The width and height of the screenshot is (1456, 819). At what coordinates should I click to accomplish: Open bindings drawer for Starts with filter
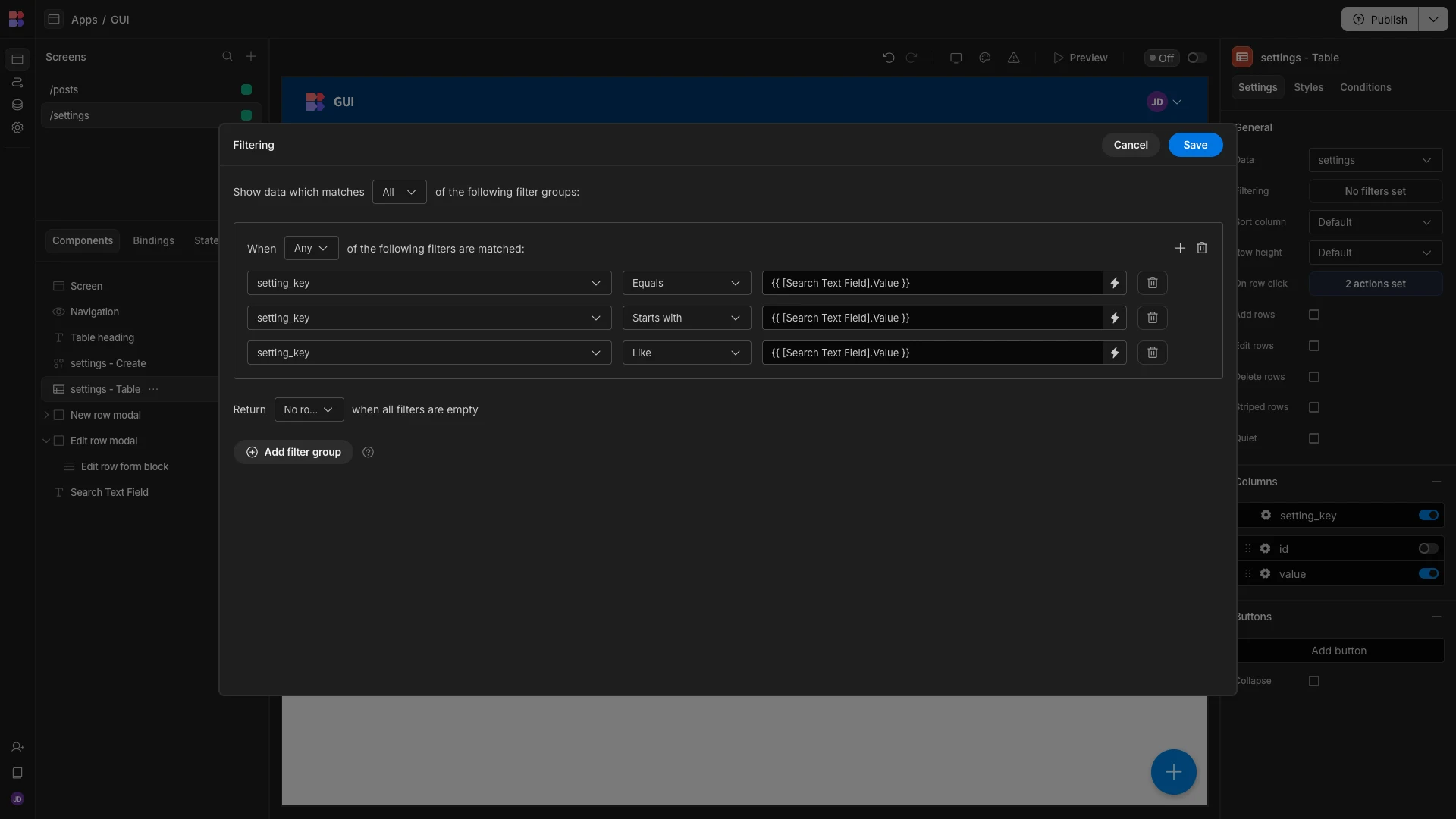pos(1115,318)
